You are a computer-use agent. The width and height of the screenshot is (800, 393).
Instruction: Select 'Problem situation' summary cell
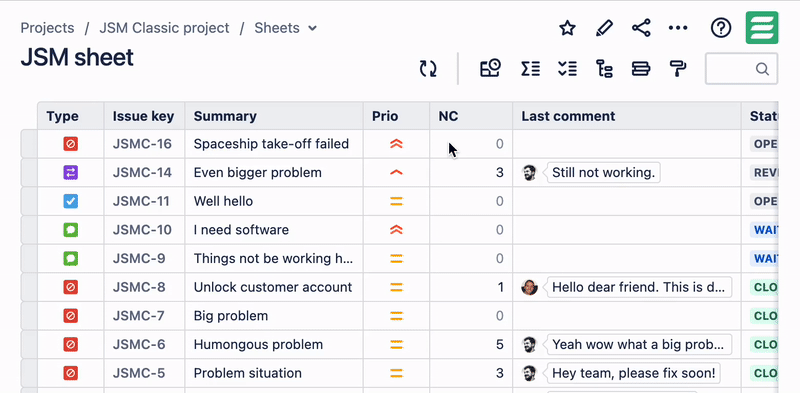click(x=274, y=373)
